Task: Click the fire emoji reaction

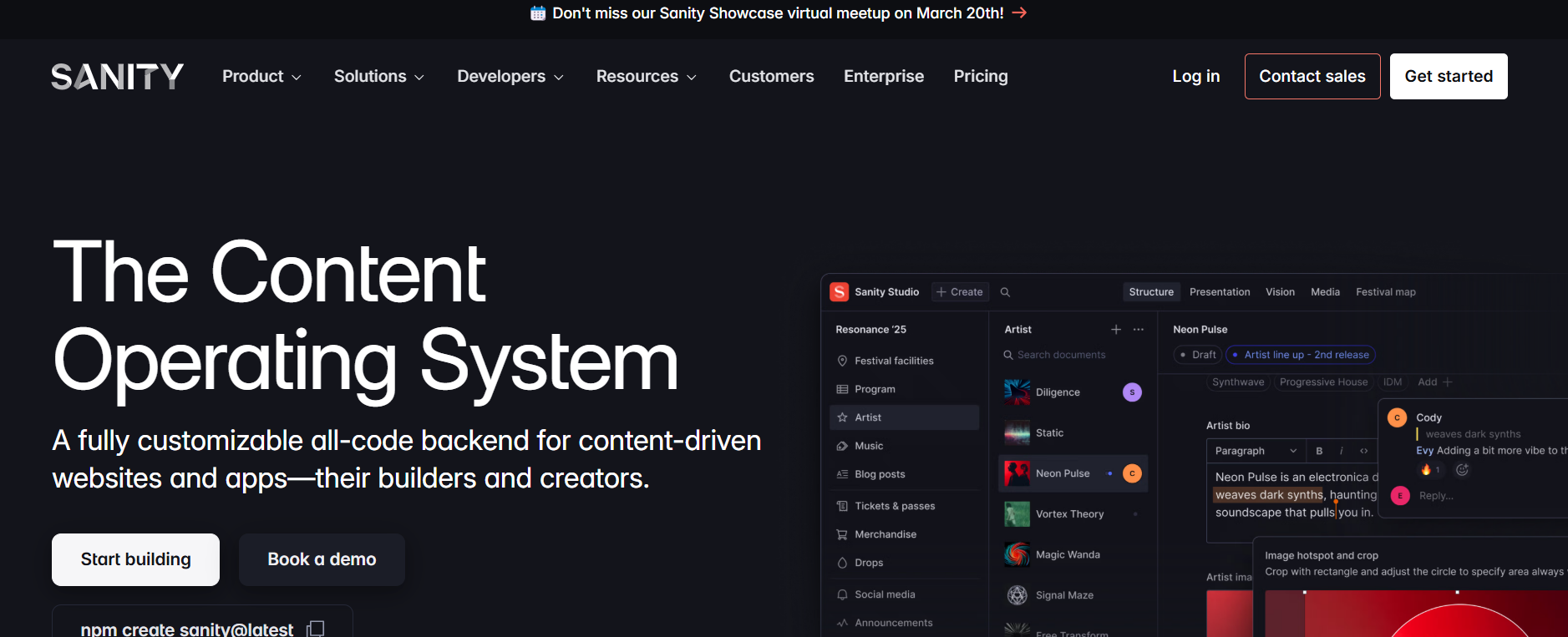Action: pos(1431,470)
